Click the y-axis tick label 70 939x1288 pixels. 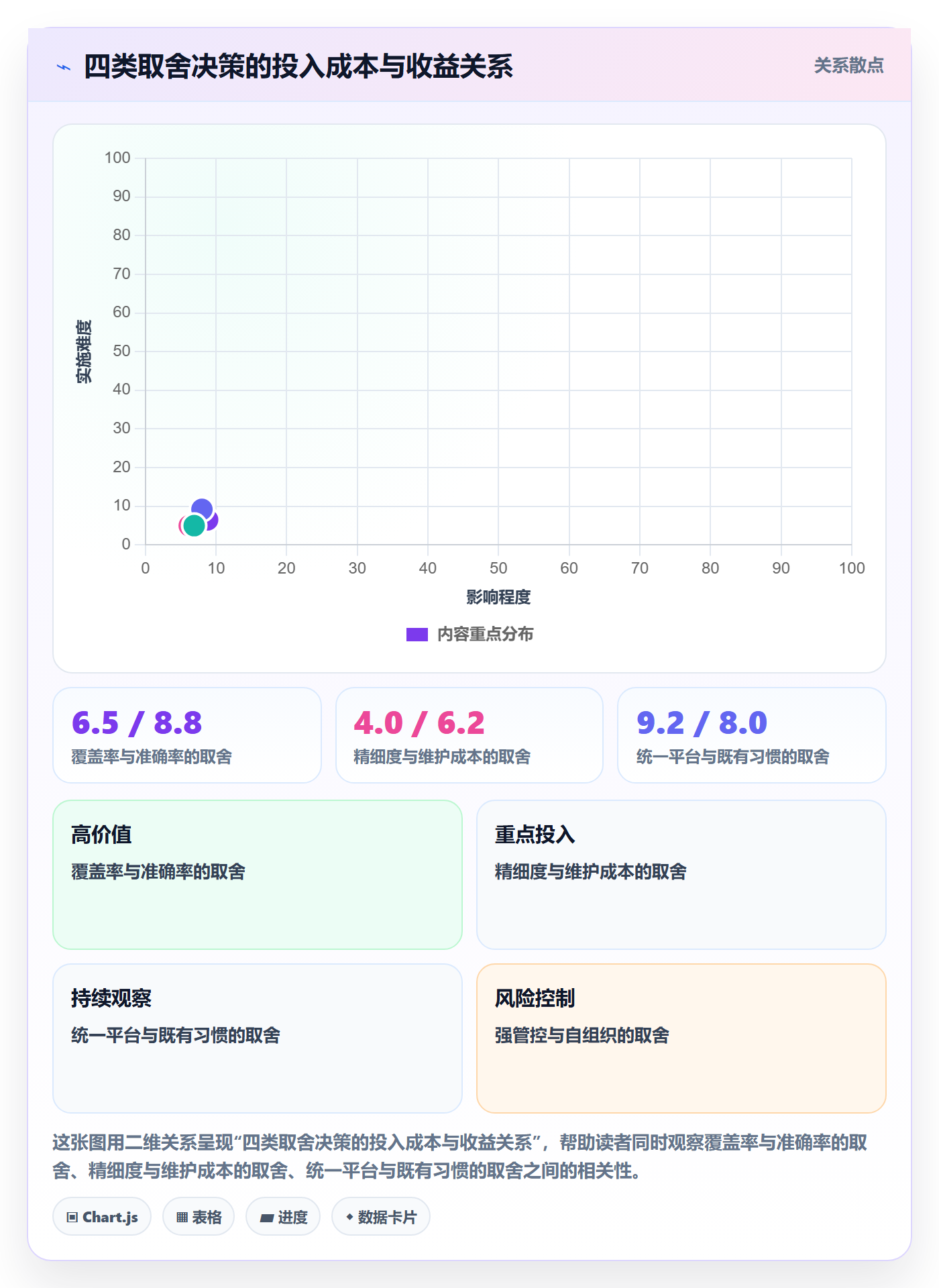(121, 274)
